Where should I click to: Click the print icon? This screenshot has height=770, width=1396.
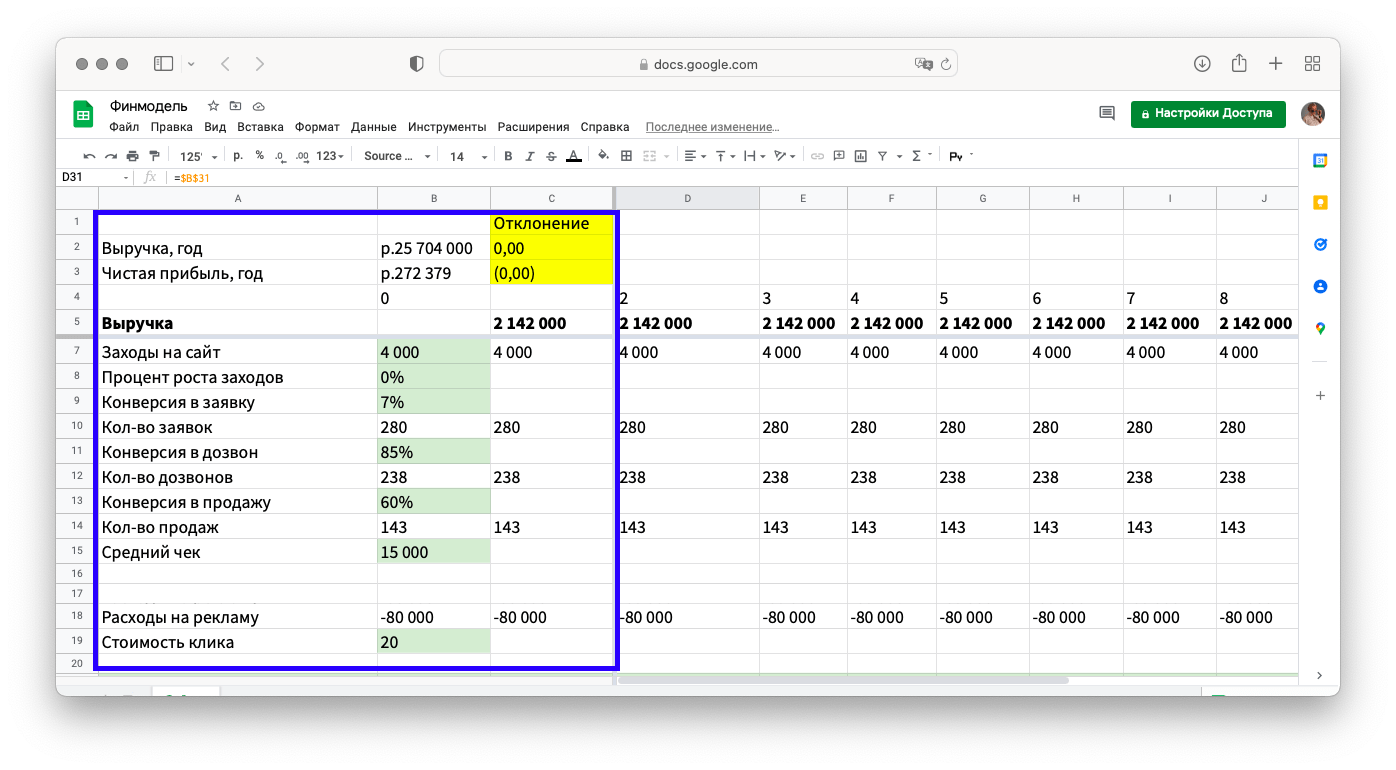tap(132, 156)
